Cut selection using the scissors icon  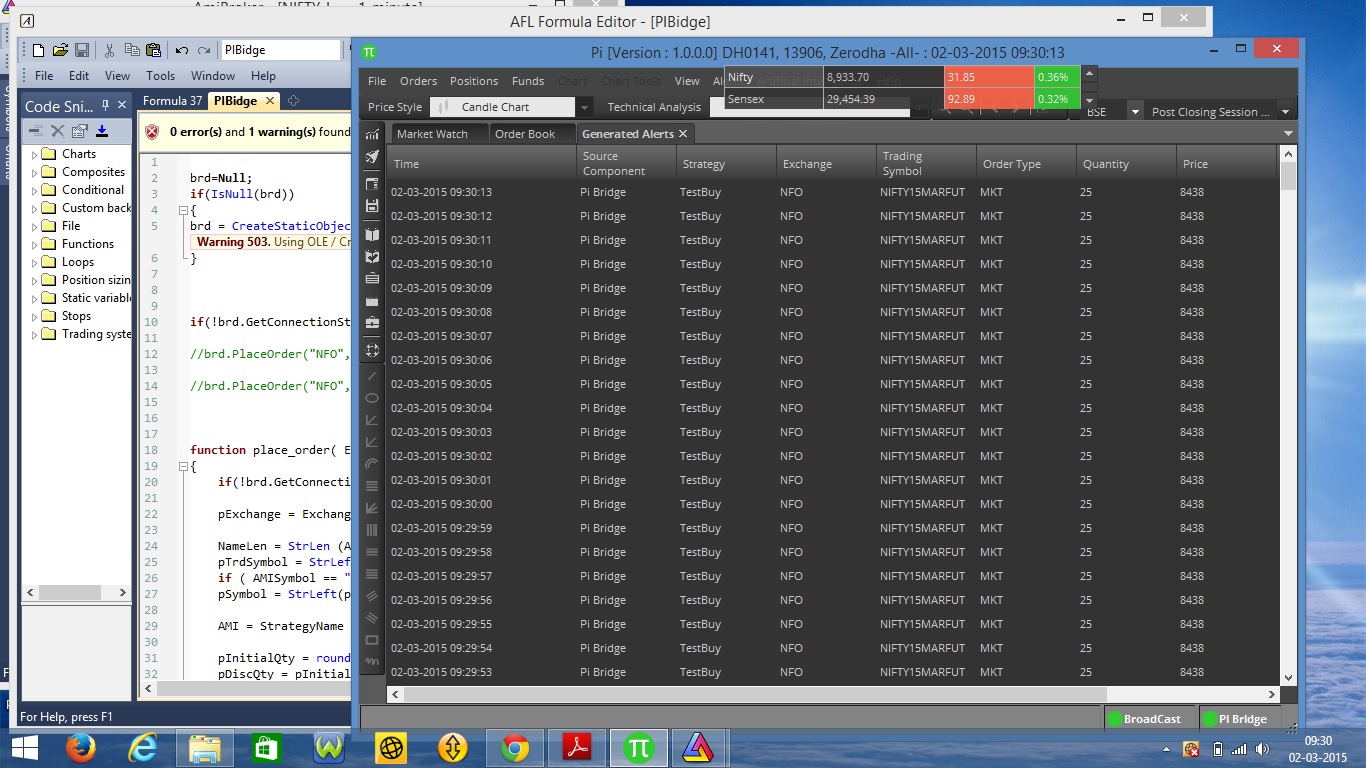[109, 50]
